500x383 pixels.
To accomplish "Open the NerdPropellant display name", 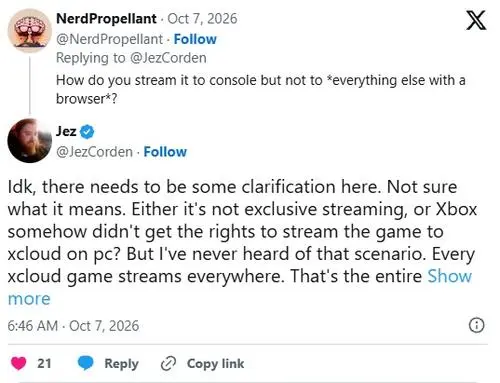I will point(106,19).
